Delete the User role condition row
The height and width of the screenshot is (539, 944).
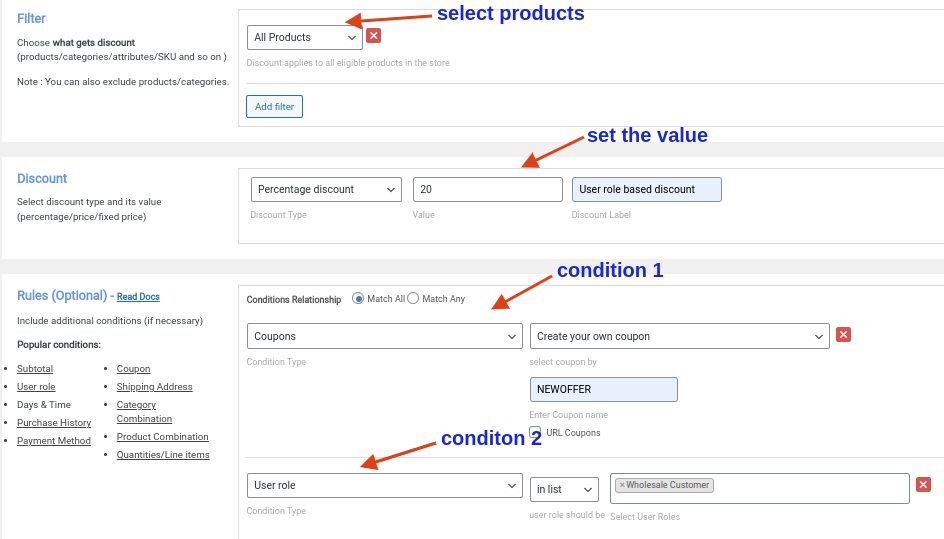(924, 484)
